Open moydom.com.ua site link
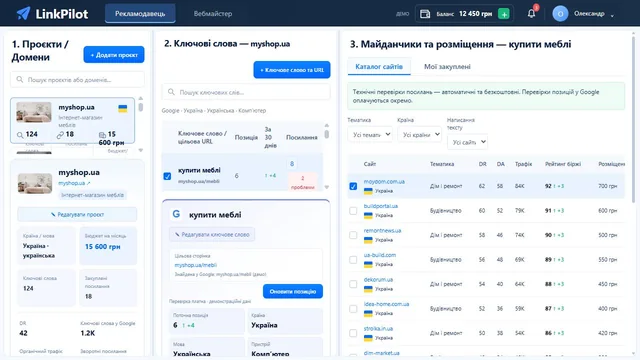The height and width of the screenshot is (360, 640). 384,182
